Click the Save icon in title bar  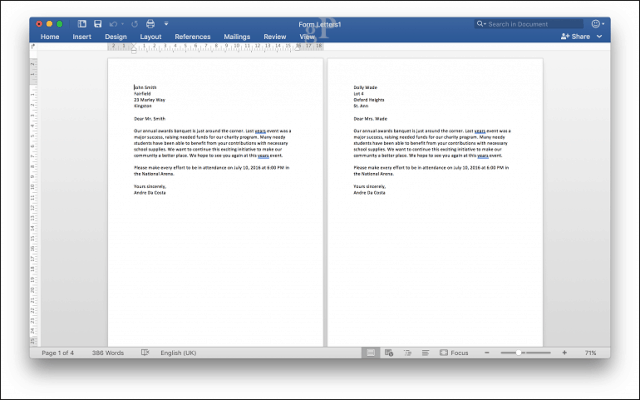98,24
